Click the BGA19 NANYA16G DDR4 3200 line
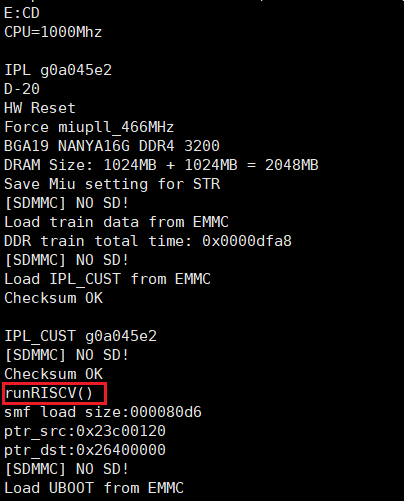This screenshot has height=501, width=404. 112,146
